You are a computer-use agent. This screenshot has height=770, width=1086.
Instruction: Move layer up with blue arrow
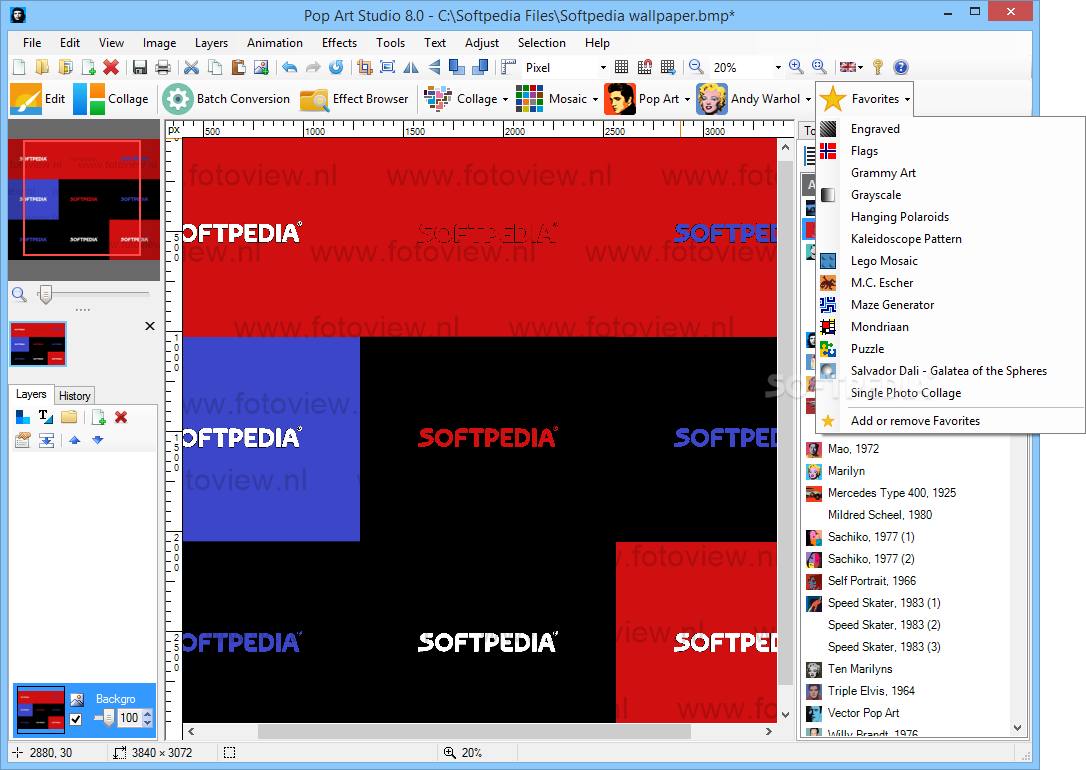coord(75,440)
